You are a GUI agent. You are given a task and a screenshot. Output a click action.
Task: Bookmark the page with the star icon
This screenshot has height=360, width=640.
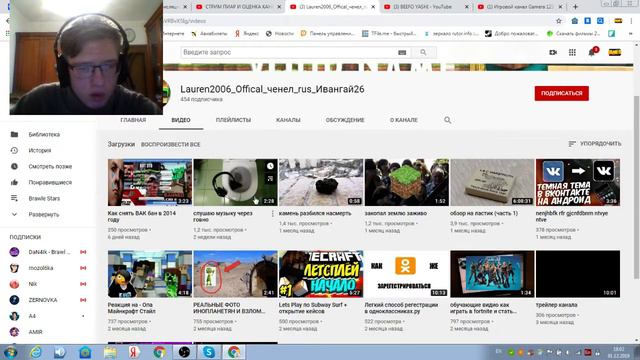[x=559, y=21]
